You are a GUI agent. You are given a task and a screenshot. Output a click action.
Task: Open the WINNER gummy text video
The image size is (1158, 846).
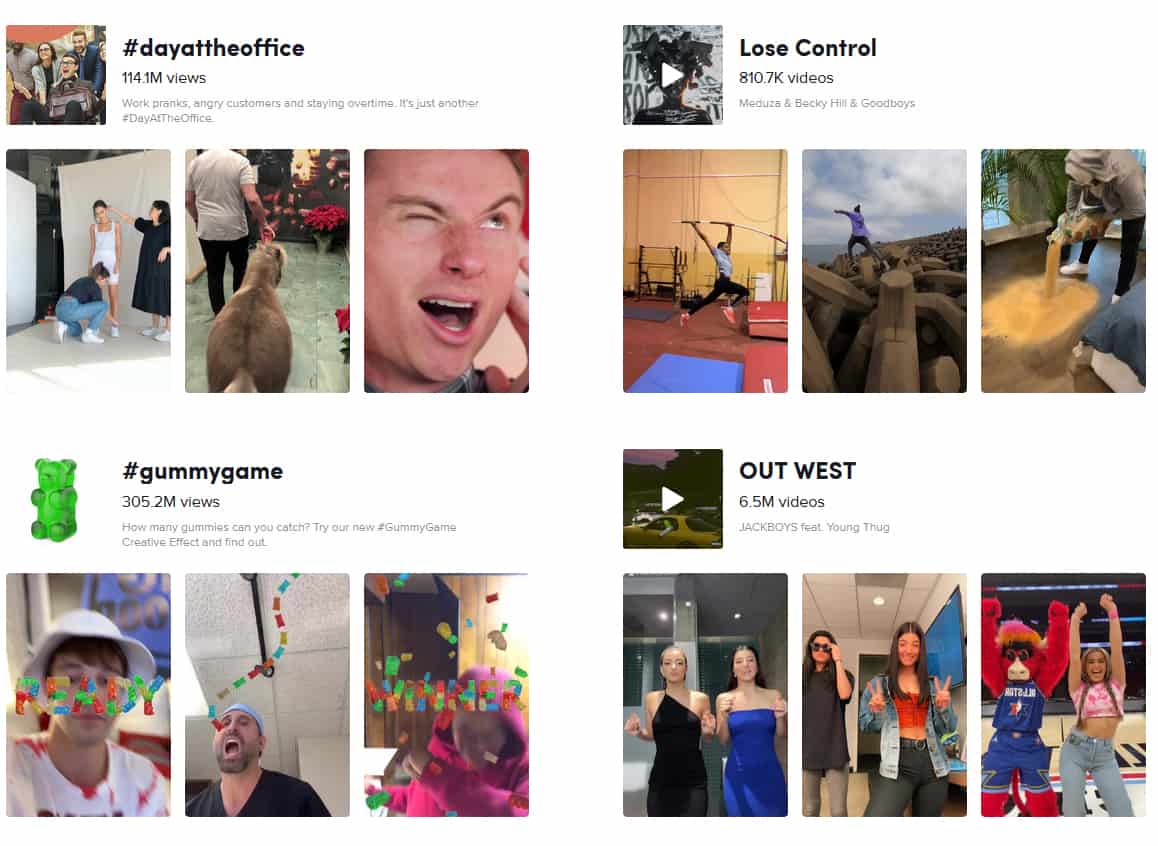pos(446,695)
